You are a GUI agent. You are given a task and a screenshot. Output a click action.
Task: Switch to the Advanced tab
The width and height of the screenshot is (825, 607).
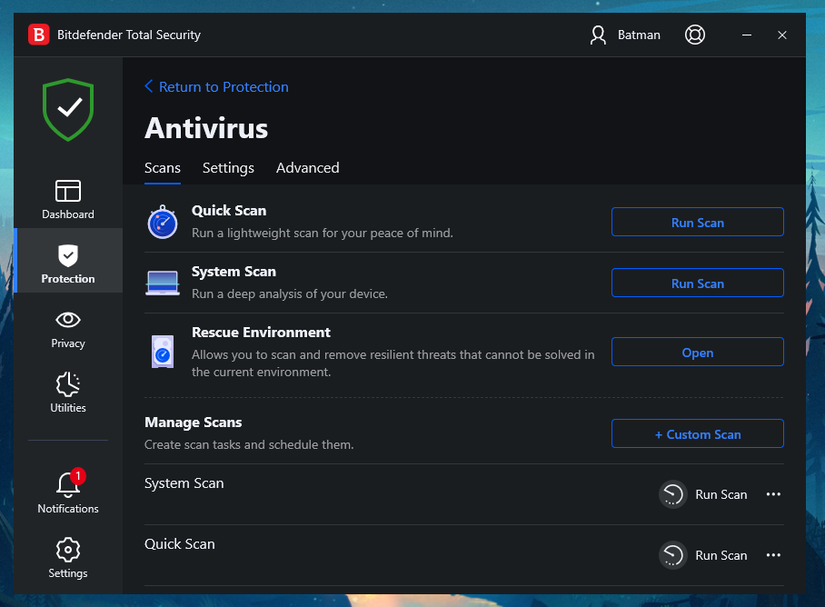[x=308, y=168]
